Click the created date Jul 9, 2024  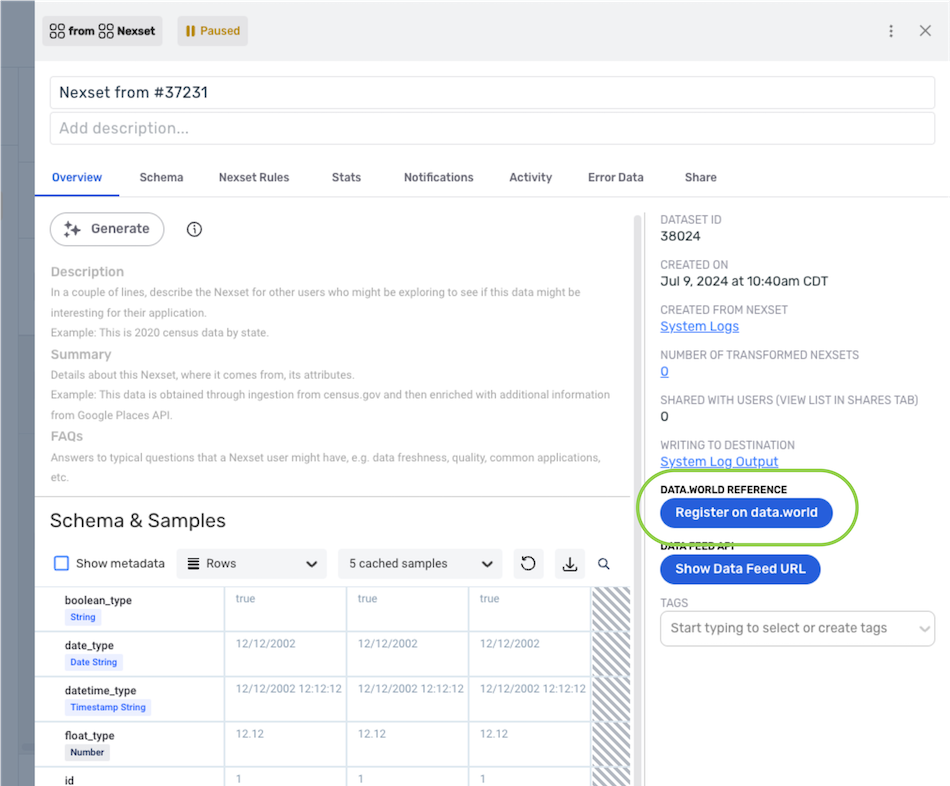pyautogui.click(x=744, y=281)
